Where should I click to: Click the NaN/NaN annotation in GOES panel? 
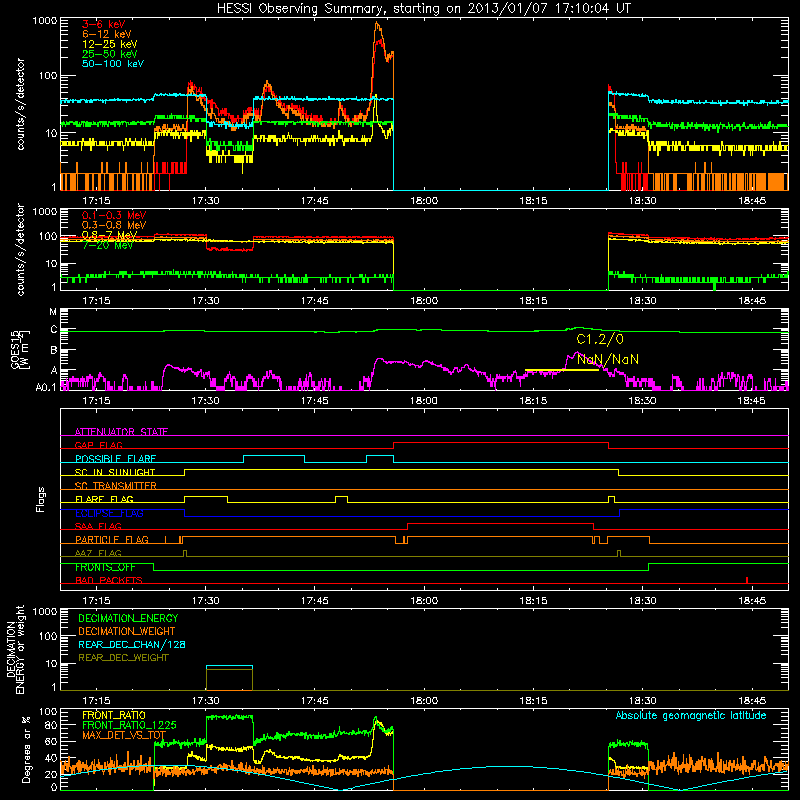pos(608,359)
